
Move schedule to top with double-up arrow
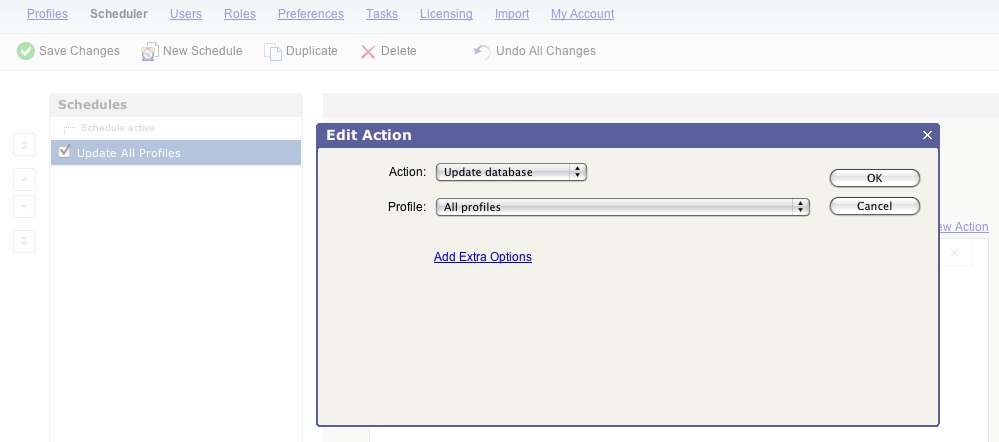[24, 145]
